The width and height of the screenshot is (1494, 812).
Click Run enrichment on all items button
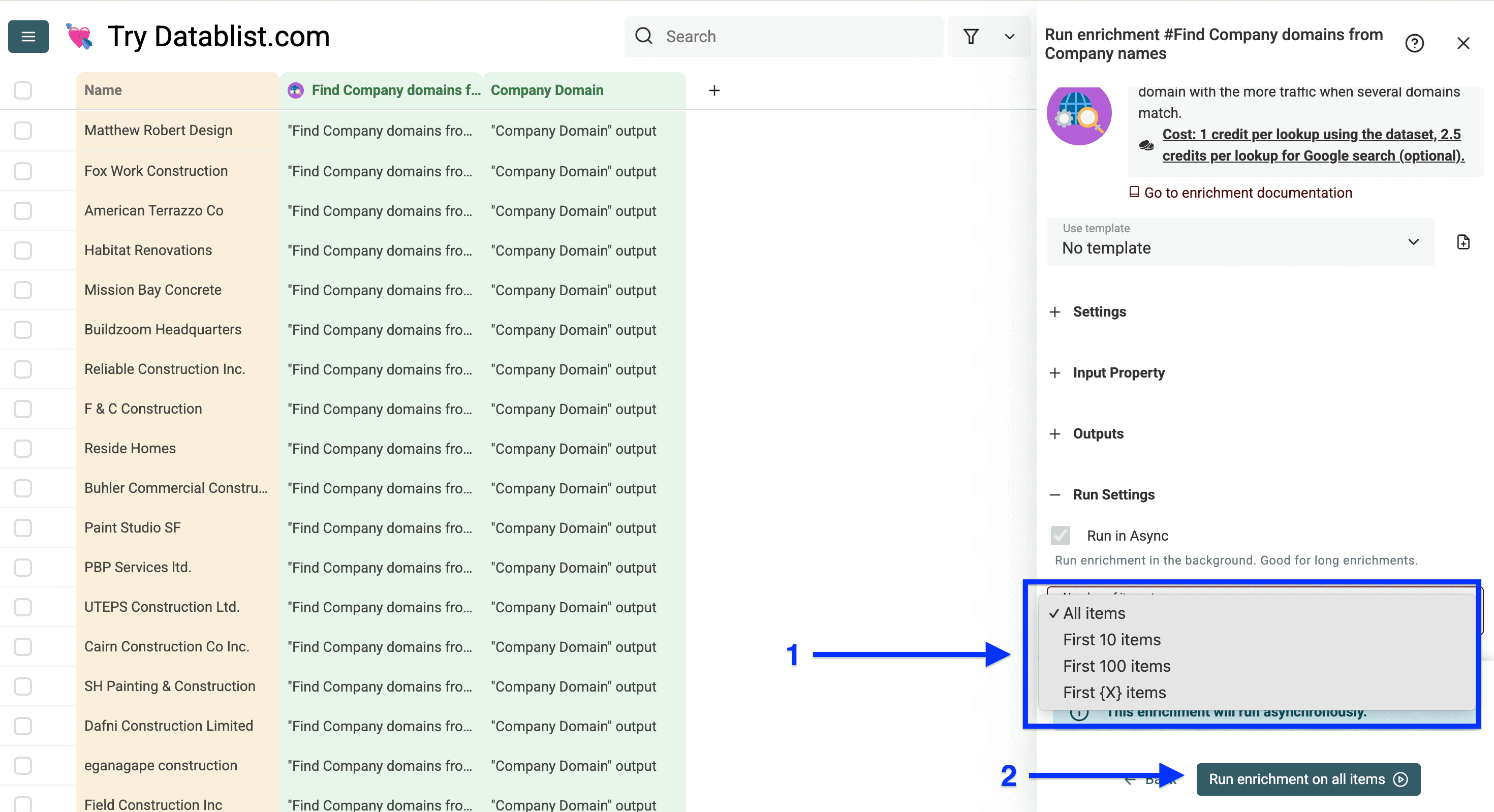[1308, 779]
